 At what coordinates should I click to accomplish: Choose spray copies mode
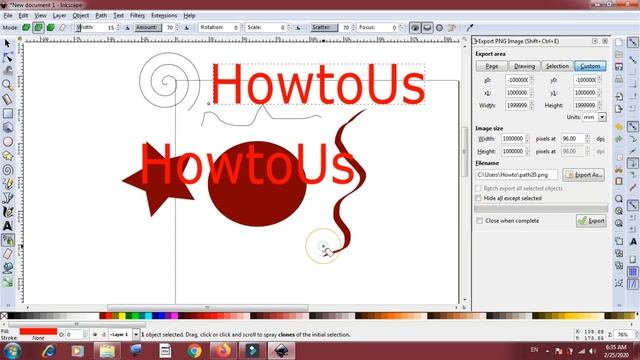[26, 27]
